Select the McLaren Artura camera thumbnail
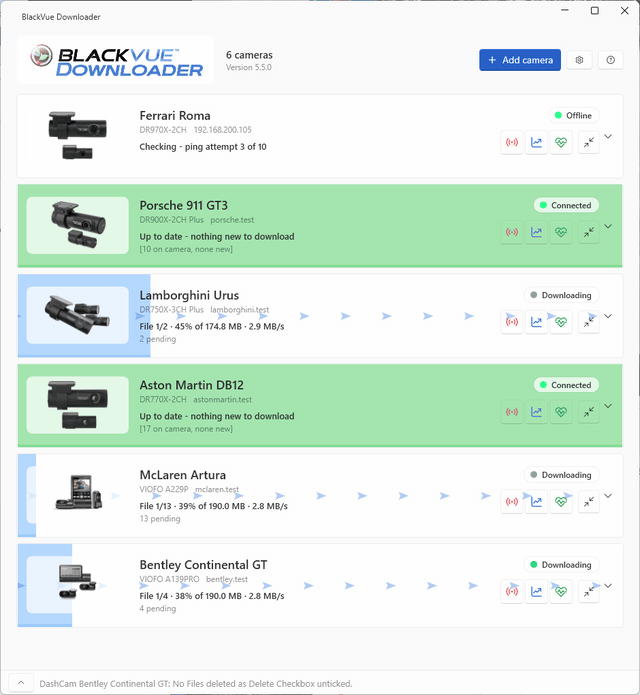The image size is (640, 695). [x=78, y=495]
